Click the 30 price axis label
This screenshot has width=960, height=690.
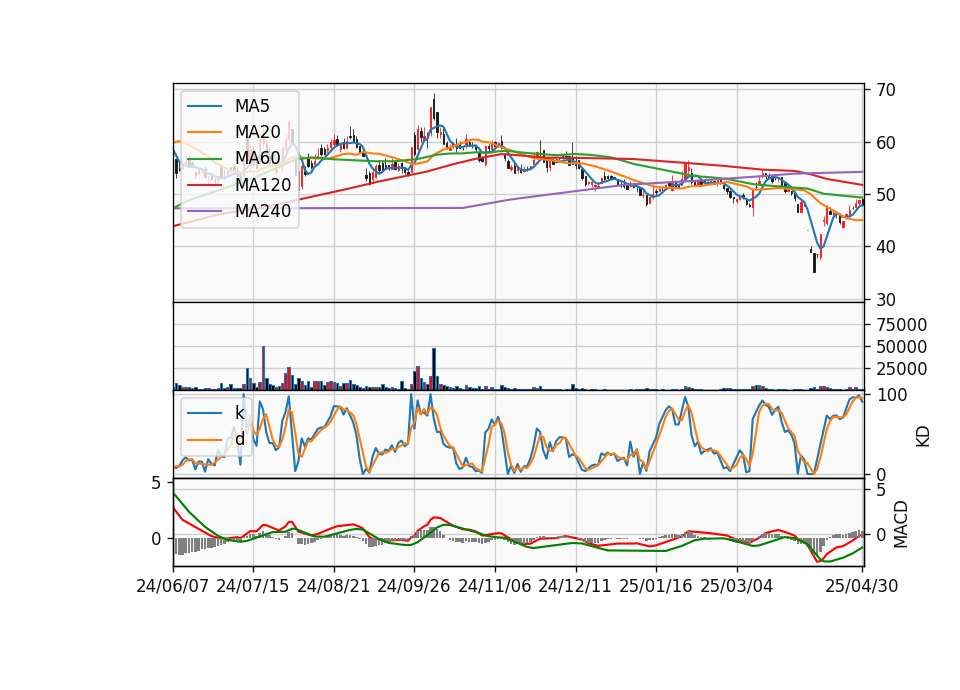(x=886, y=300)
